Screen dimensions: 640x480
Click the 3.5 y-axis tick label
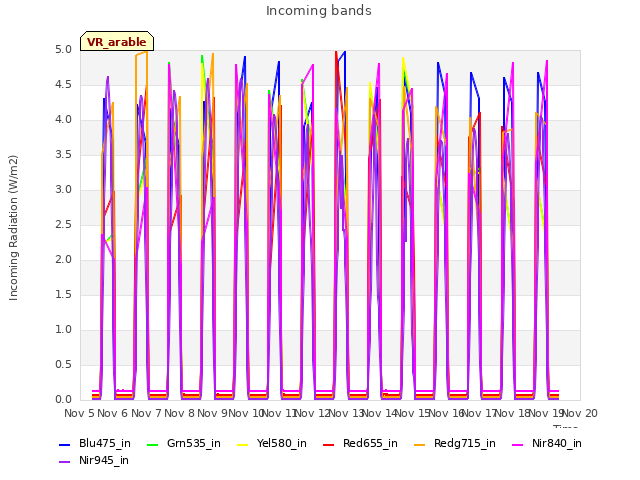point(63,155)
